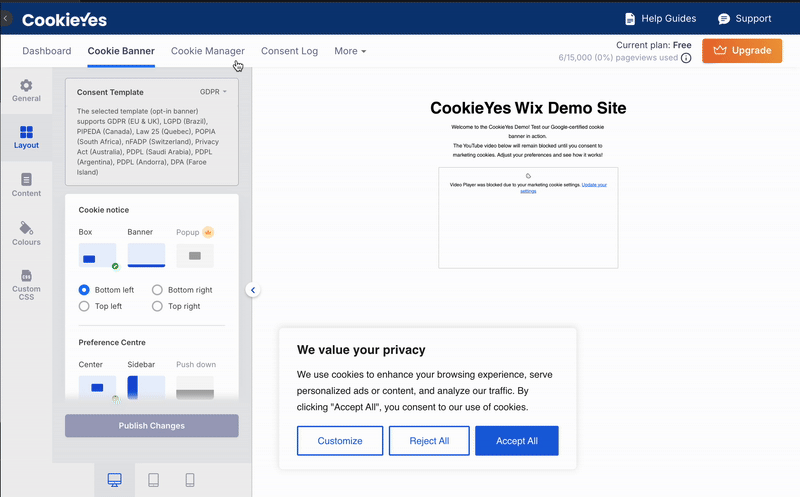The width and height of the screenshot is (800, 497).
Task: Click the 'Current plan: Free' text
Action: pyautogui.click(x=654, y=45)
